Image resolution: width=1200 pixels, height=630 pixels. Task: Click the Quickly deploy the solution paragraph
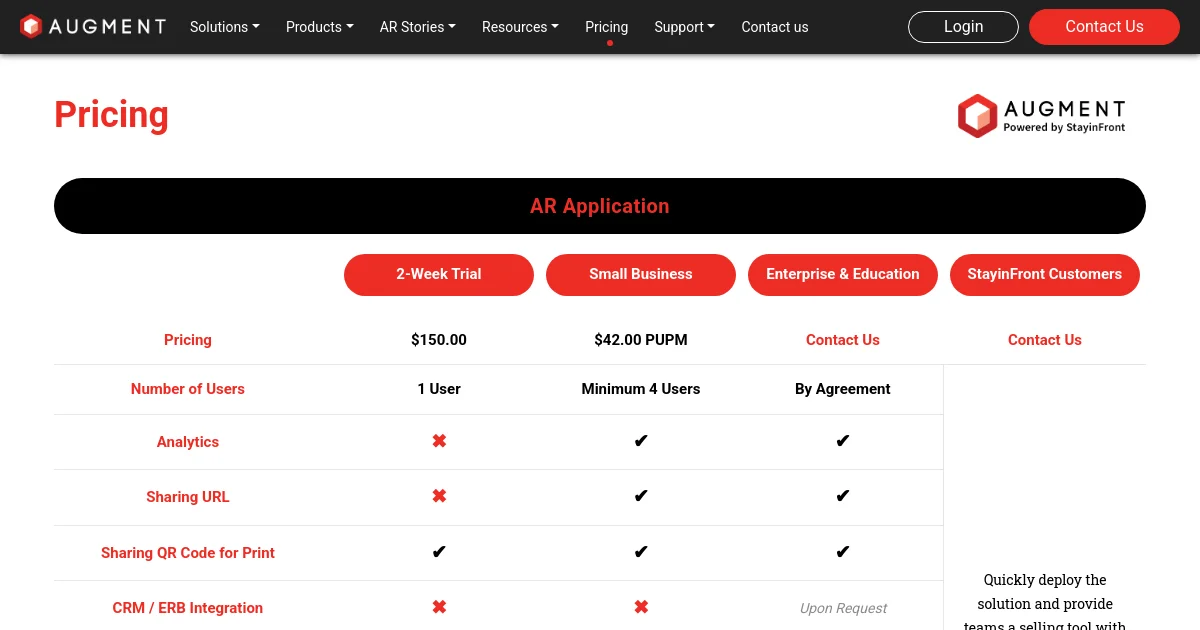1045,603
